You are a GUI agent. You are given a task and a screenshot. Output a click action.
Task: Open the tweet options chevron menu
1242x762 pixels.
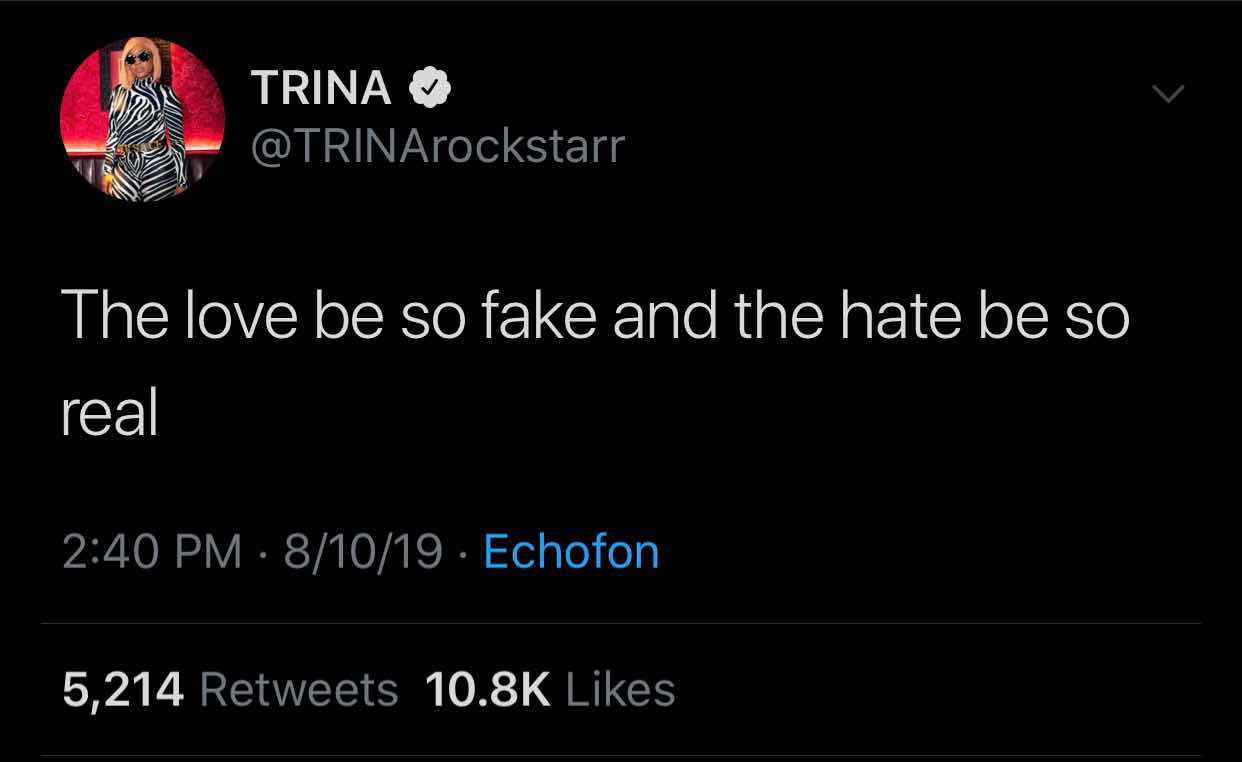coord(1167,95)
